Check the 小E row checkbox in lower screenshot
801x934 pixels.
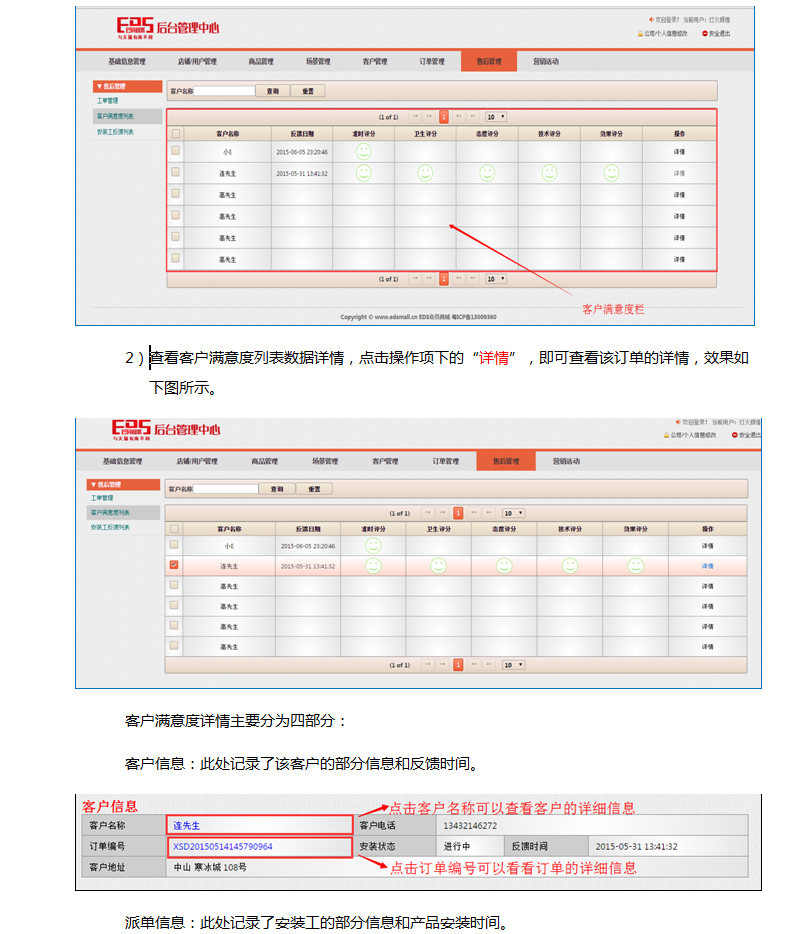click(x=174, y=544)
